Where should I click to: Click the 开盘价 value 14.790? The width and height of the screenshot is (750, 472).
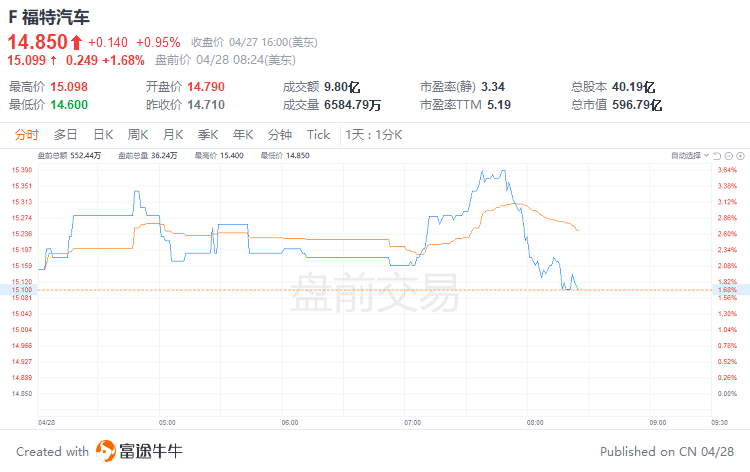tap(206, 87)
